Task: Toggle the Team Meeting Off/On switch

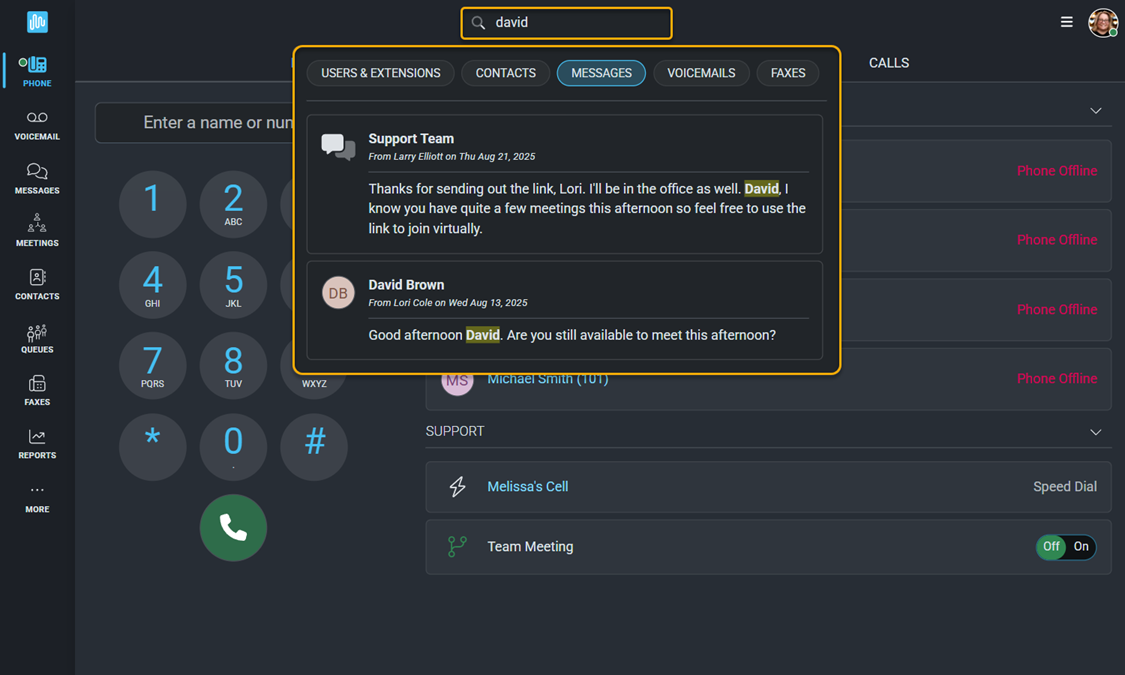Action: pos(1065,547)
